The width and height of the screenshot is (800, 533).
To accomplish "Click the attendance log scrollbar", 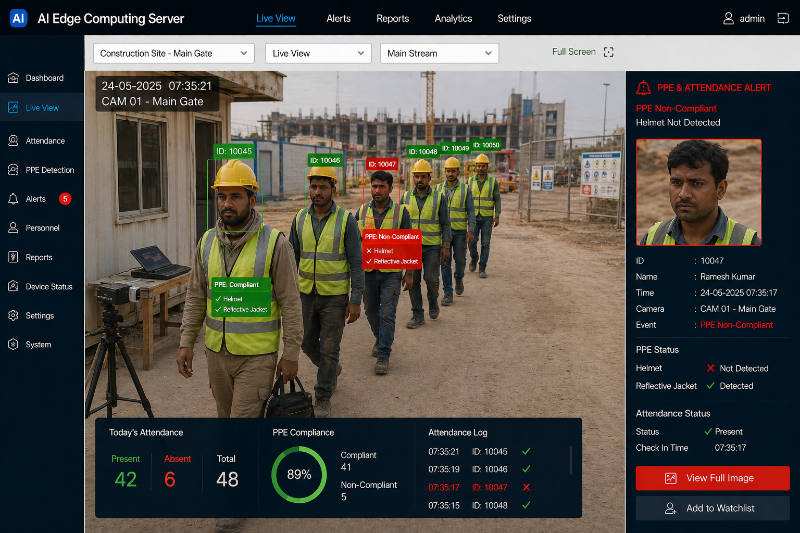I will point(570,460).
